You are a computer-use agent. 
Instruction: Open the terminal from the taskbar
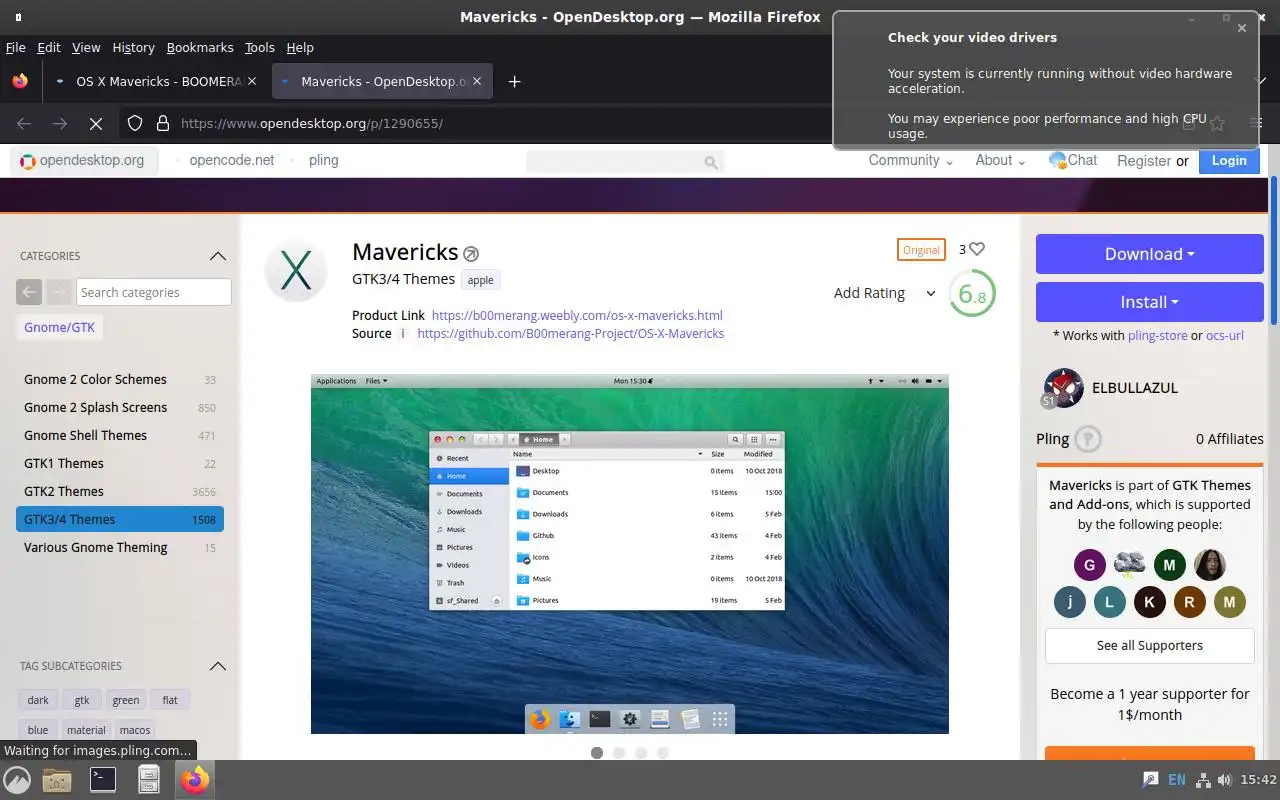[x=103, y=779]
